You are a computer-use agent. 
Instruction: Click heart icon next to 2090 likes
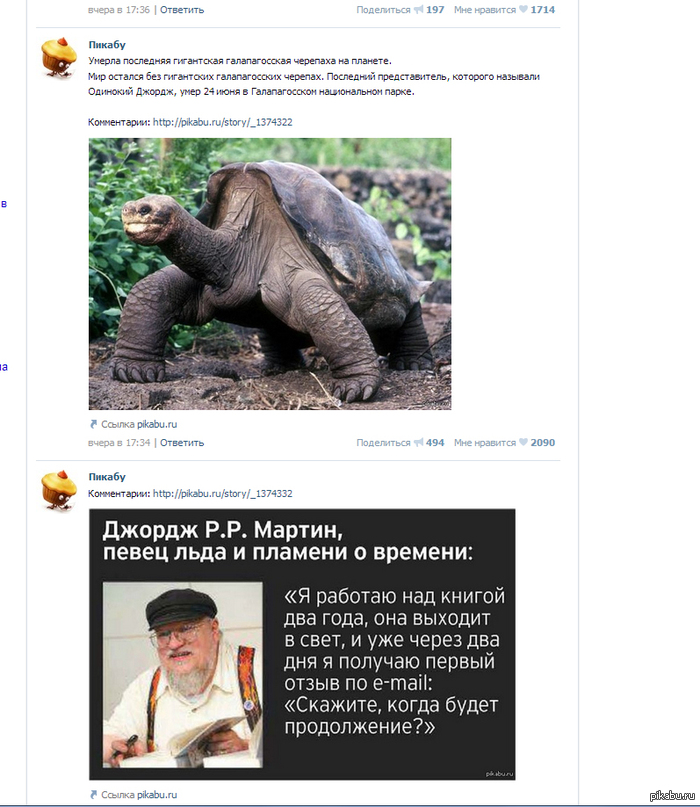[523, 442]
